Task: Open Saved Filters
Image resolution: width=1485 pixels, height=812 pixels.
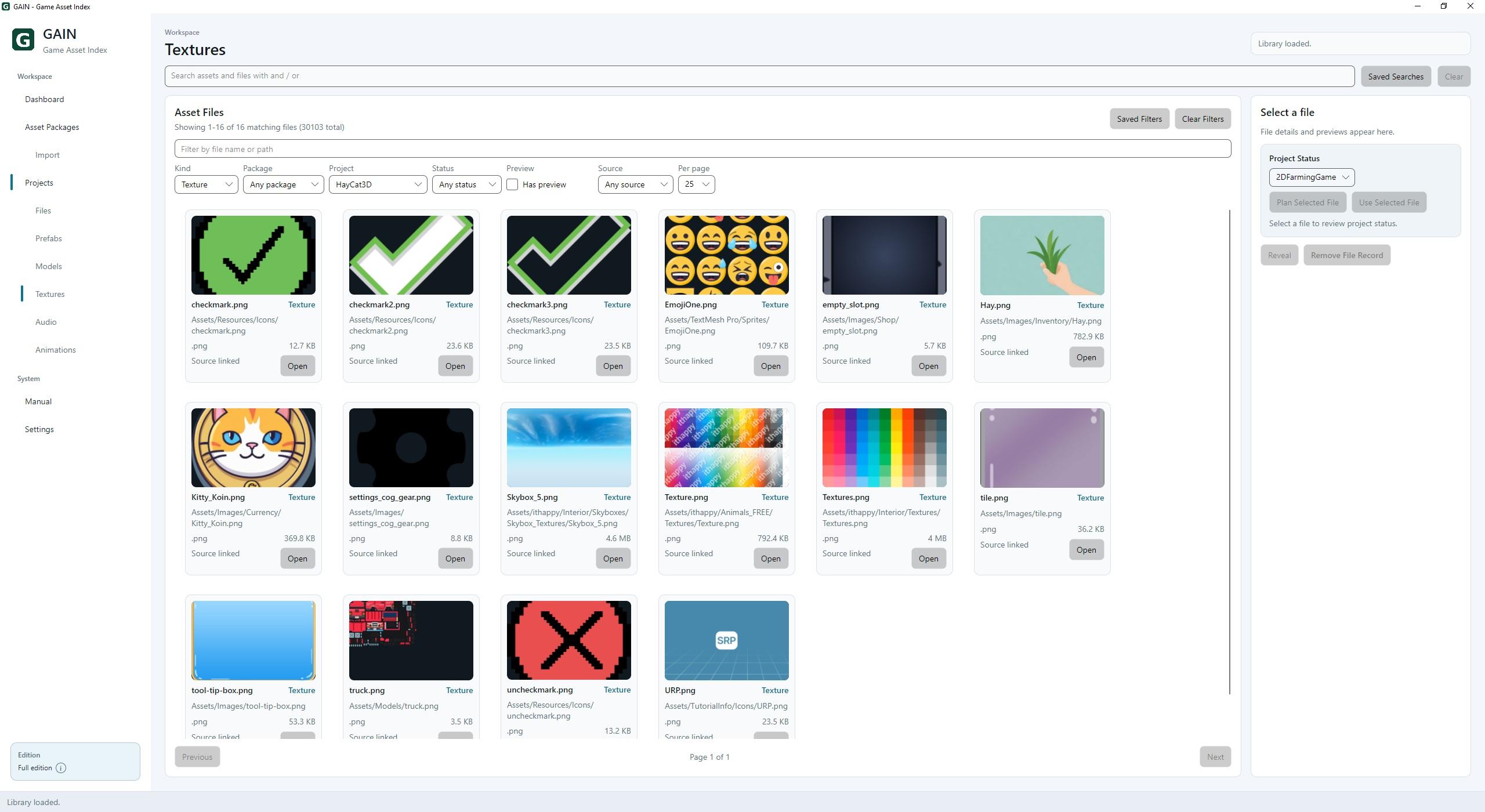Action: pos(1139,119)
